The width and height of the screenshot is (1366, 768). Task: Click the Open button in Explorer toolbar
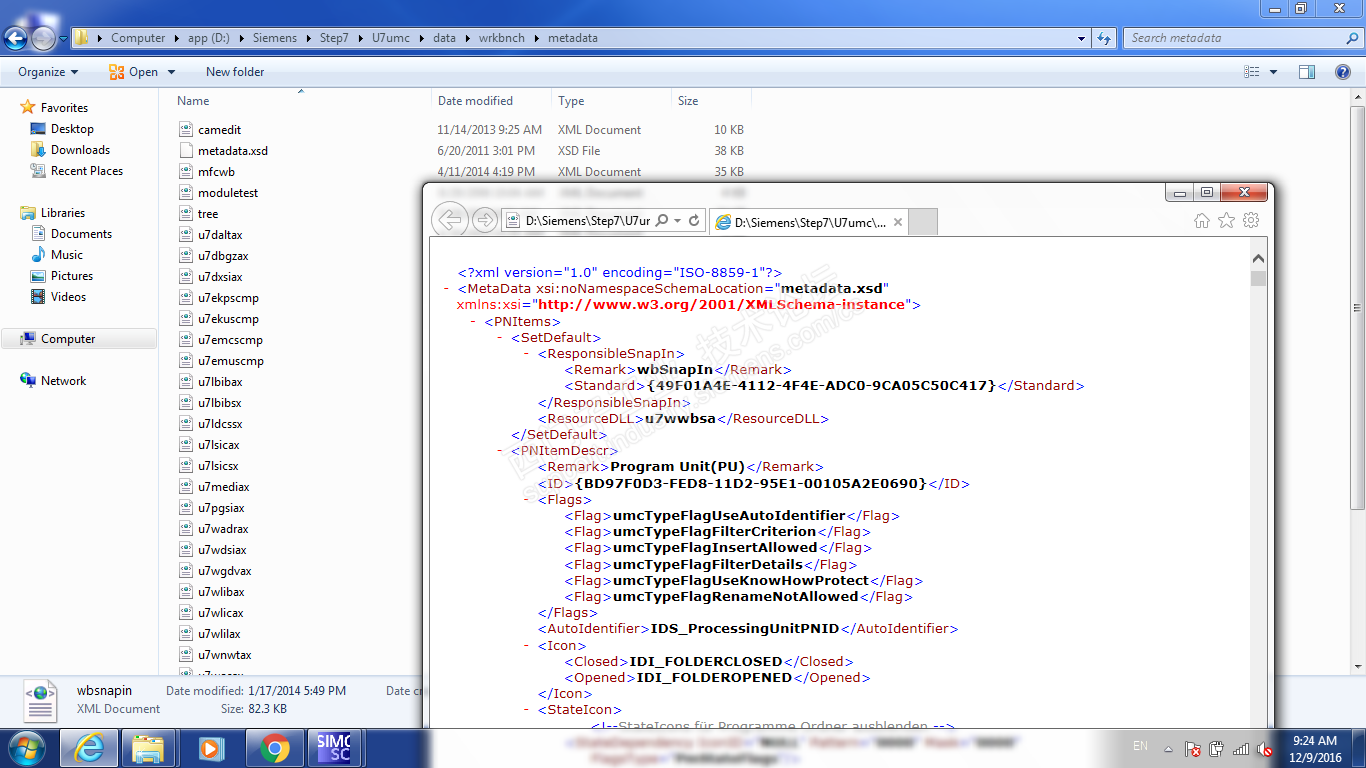click(x=134, y=72)
